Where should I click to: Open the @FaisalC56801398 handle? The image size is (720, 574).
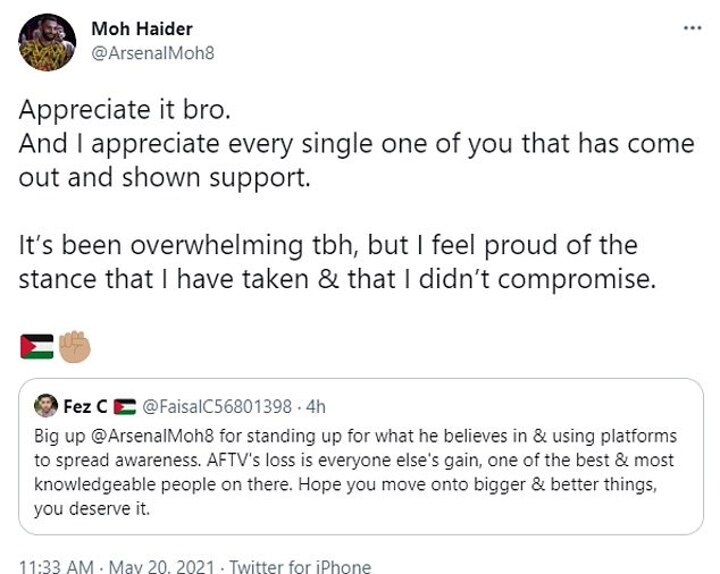point(217,406)
